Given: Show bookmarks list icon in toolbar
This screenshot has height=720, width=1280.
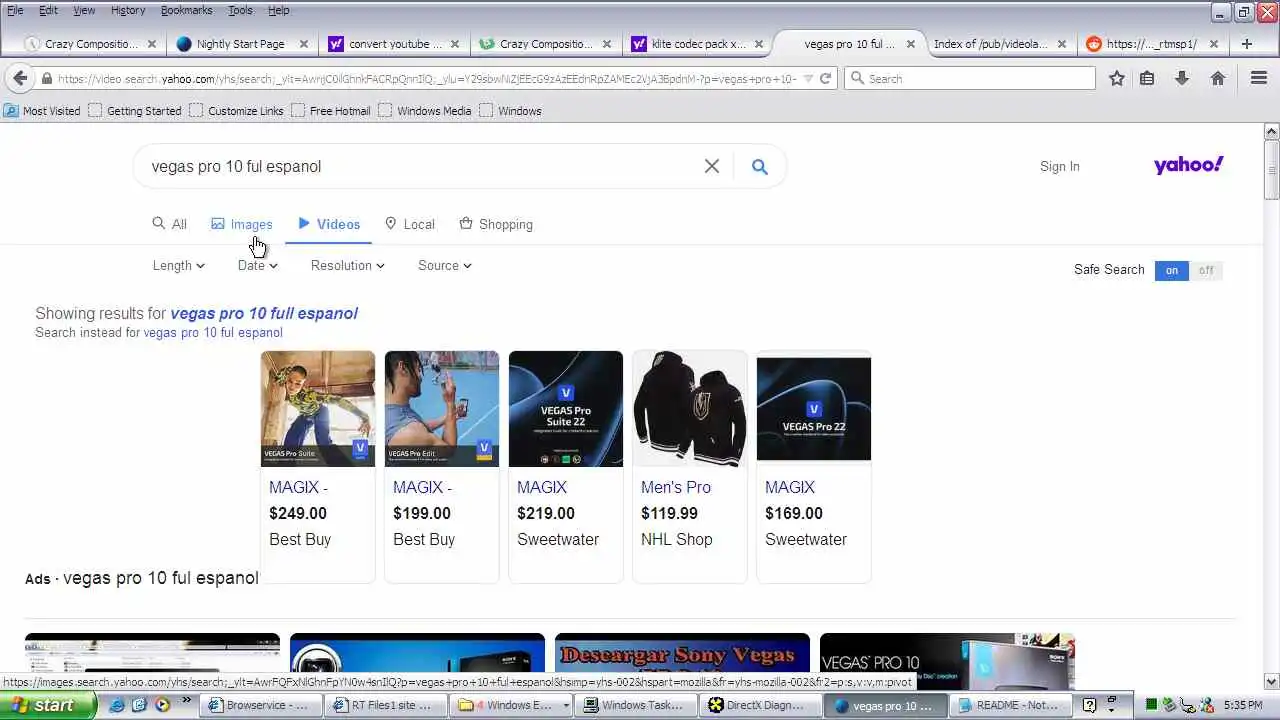Looking at the screenshot, I should (x=1147, y=78).
